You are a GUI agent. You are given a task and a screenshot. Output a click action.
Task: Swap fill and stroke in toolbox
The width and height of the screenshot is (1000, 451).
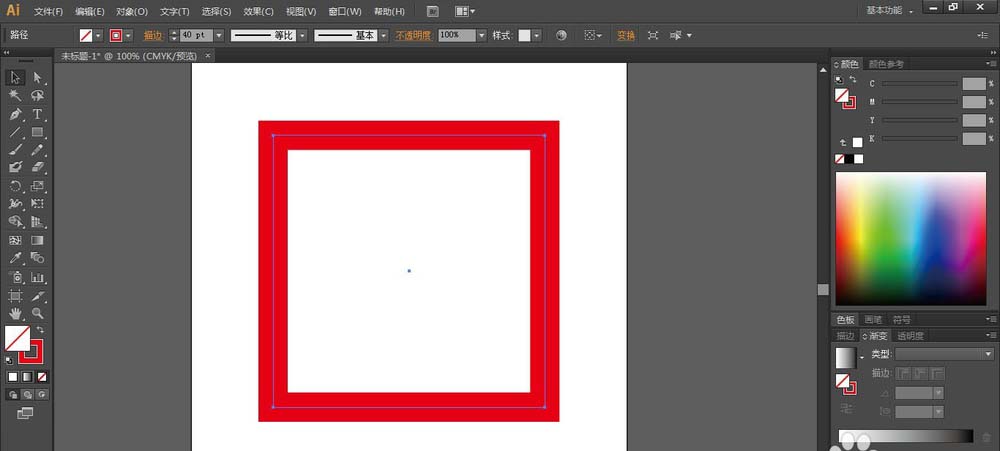click(x=41, y=329)
